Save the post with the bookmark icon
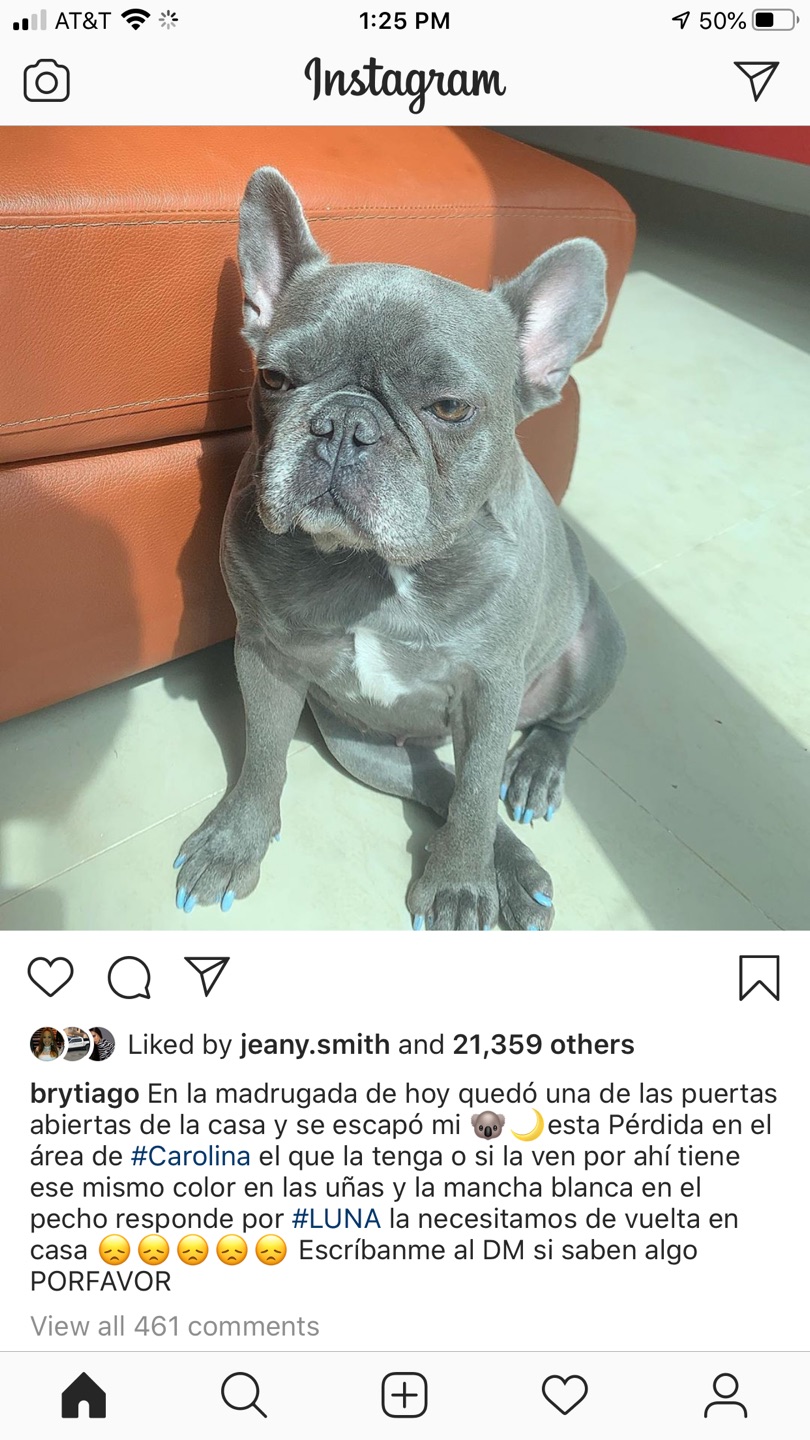The width and height of the screenshot is (810, 1440). [759, 978]
